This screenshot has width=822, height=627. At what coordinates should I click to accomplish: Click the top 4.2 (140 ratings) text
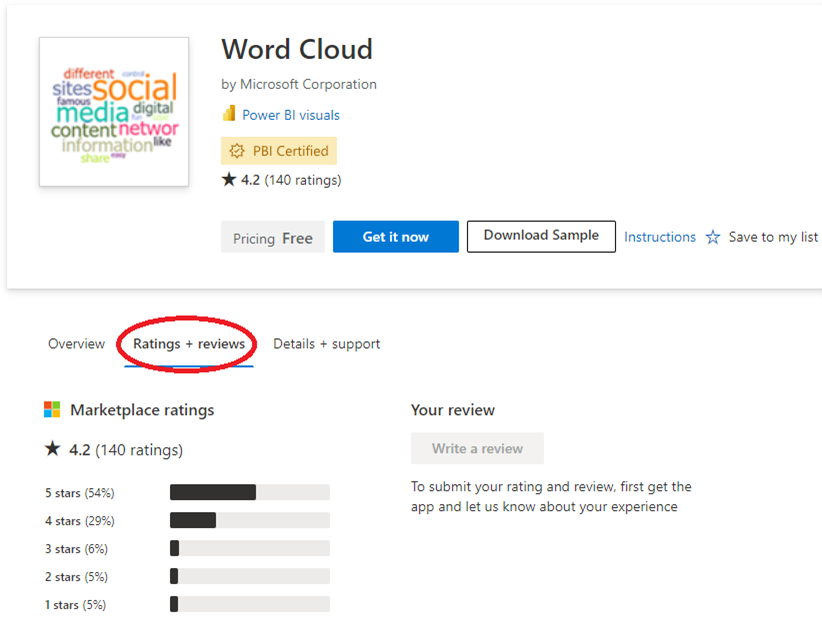(291, 180)
